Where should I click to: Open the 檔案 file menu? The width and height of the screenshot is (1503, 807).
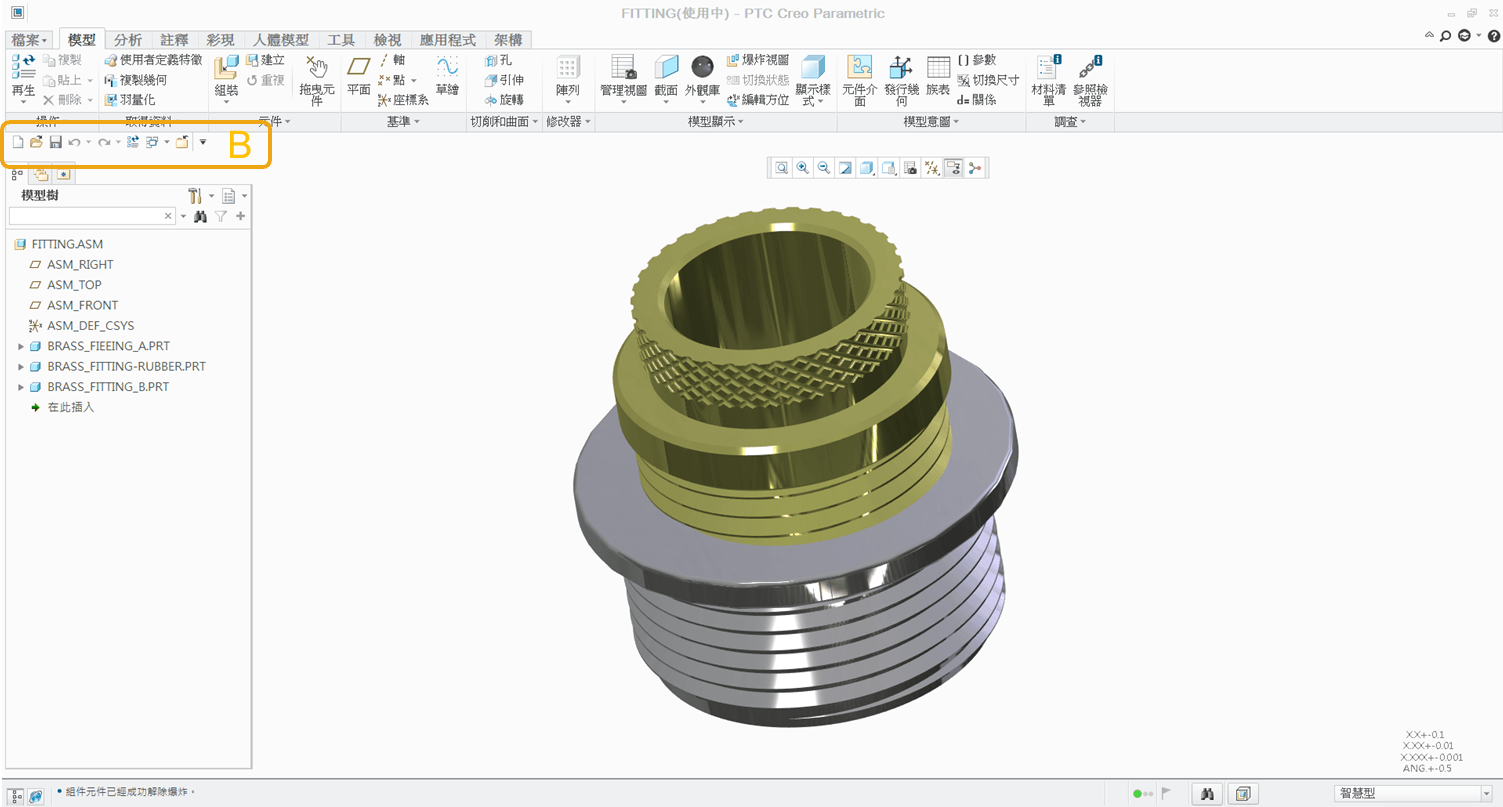point(29,40)
